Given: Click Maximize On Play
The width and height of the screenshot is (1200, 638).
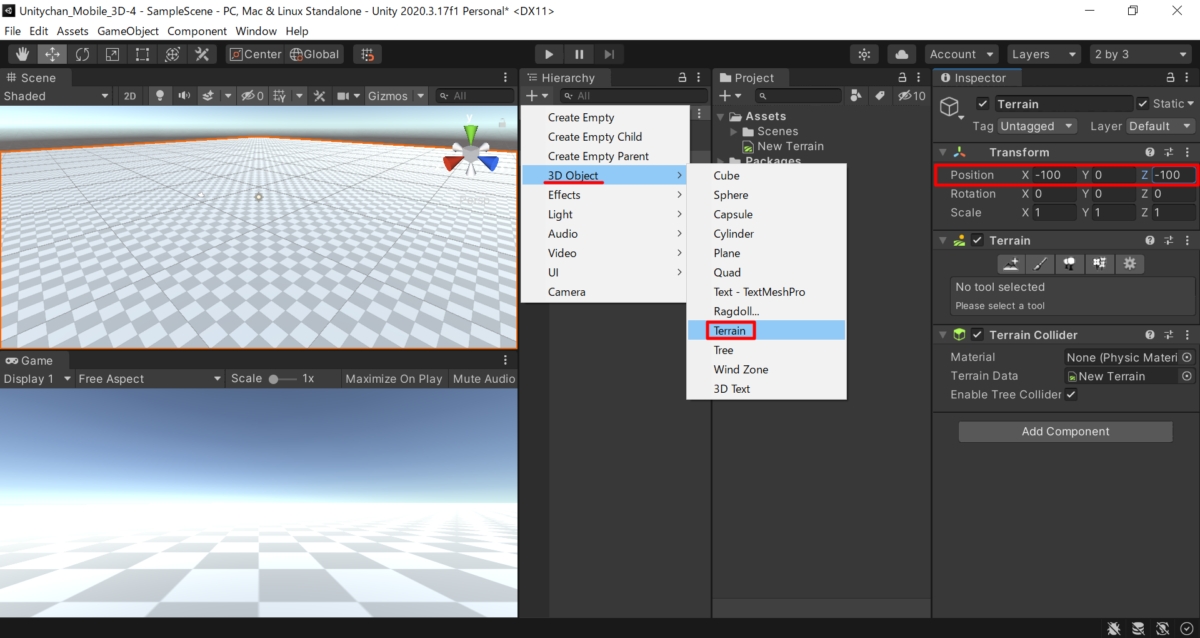Looking at the screenshot, I should click(394, 379).
